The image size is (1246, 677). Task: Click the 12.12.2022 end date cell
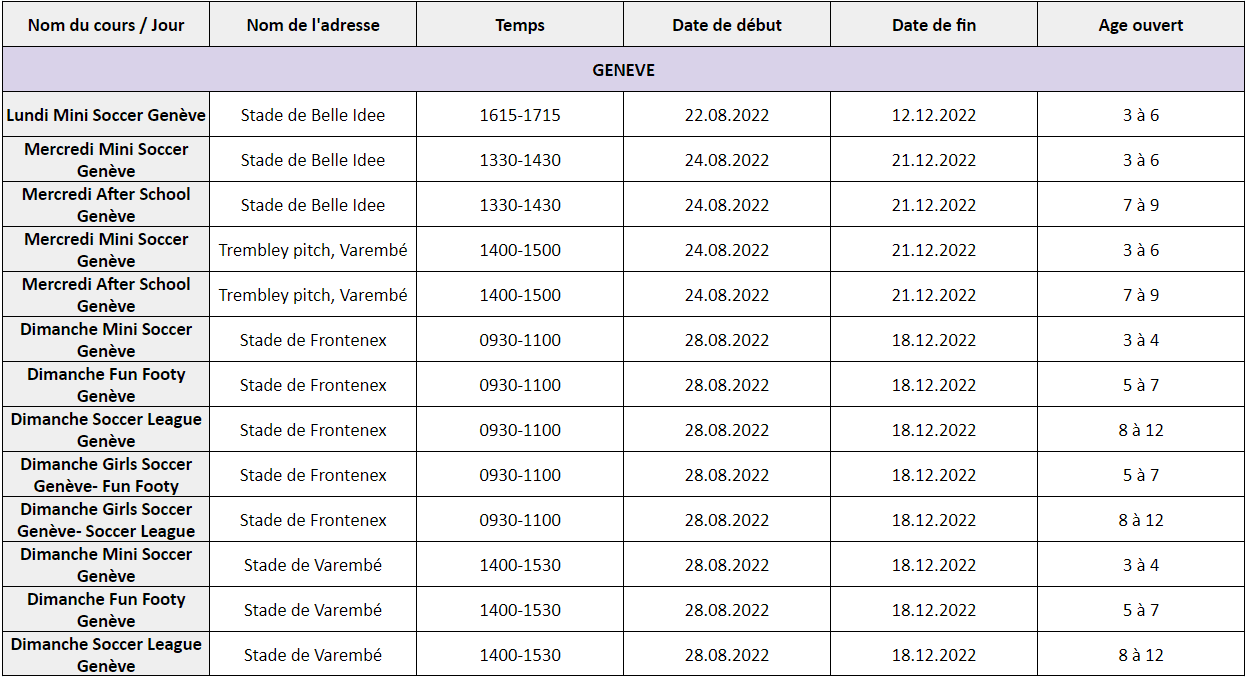tap(934, 115)
